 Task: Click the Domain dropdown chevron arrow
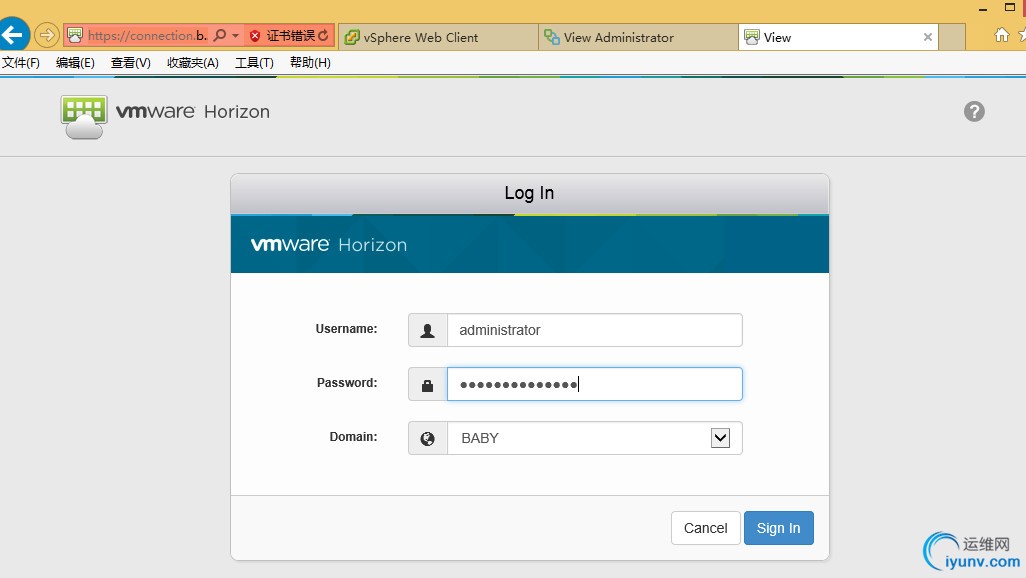point(720,438)
